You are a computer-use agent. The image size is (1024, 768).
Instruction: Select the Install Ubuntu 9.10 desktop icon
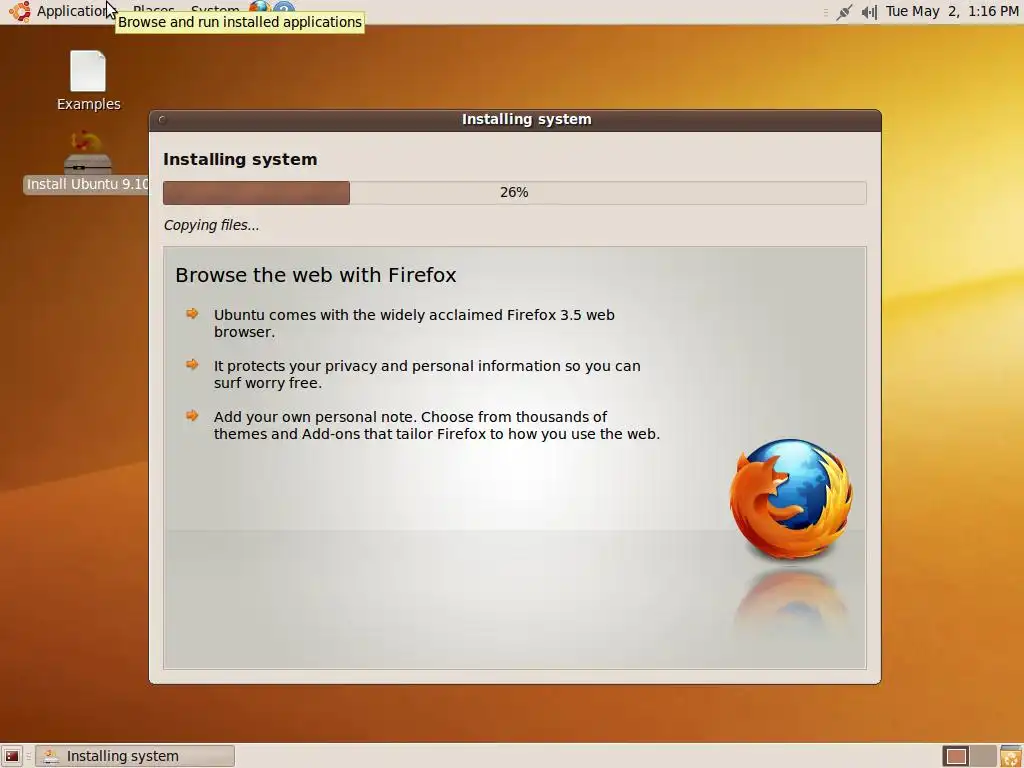pos(88,163)
